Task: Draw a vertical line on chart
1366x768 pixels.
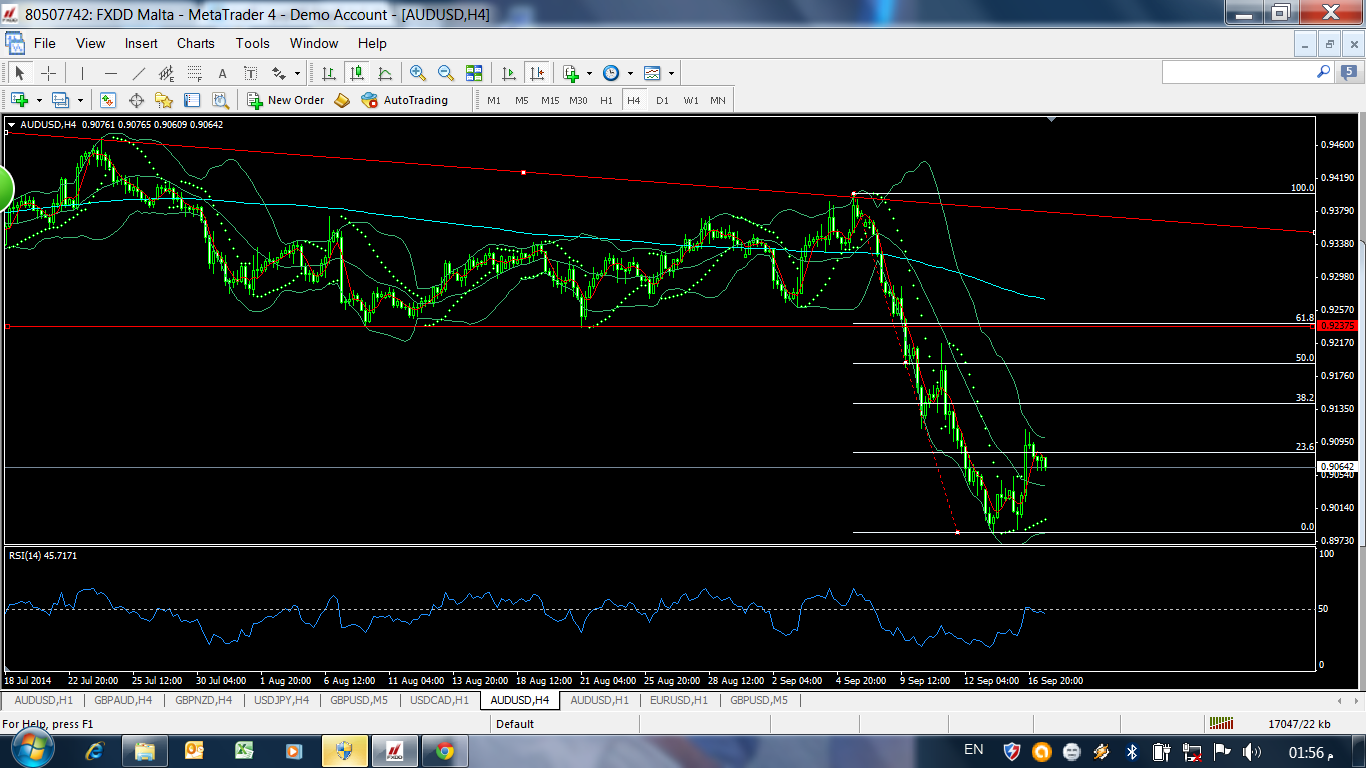Action: click(x=82, y=73)
